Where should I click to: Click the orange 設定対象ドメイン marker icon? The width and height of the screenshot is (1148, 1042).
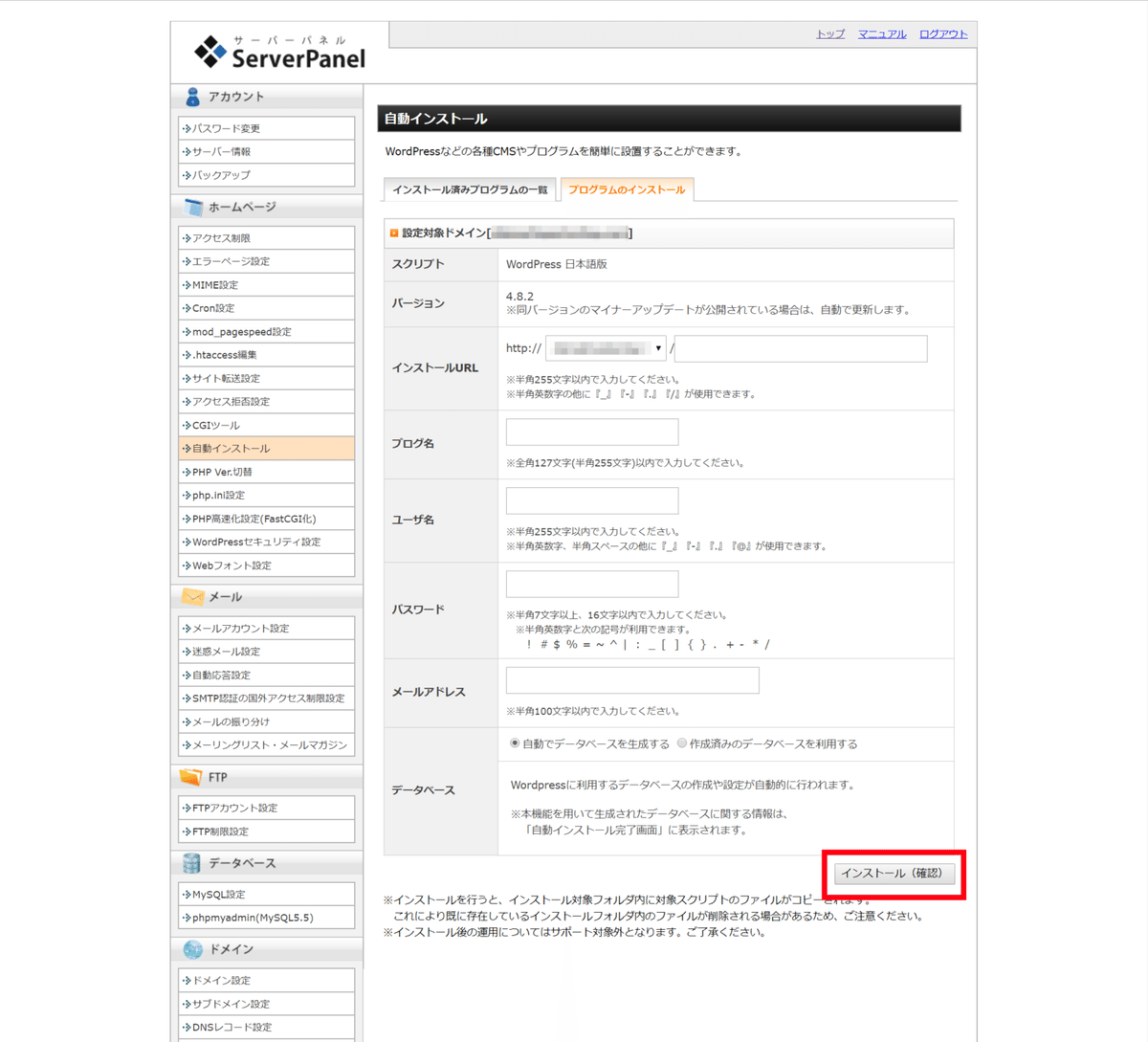[393, 233]
